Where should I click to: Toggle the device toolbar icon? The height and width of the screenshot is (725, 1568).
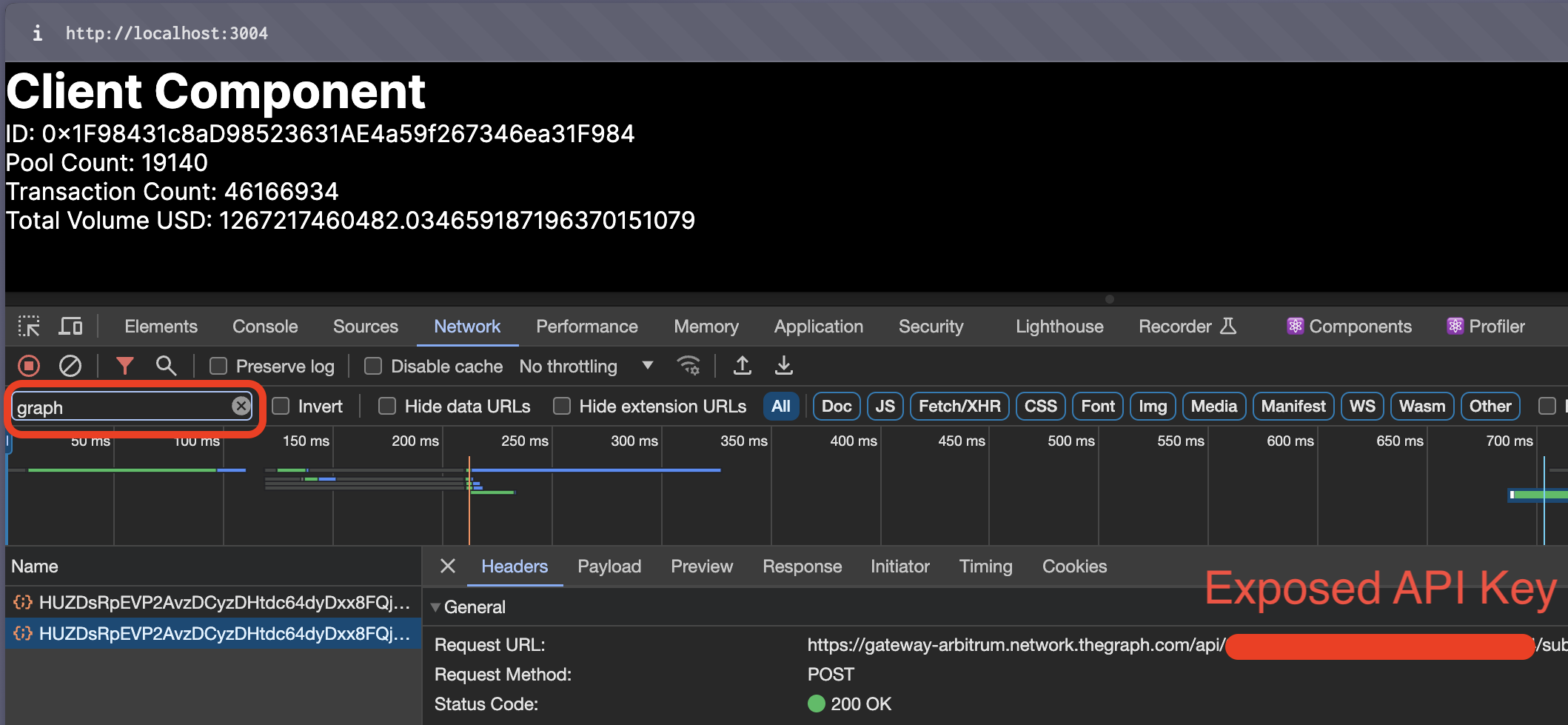point(71,327)
